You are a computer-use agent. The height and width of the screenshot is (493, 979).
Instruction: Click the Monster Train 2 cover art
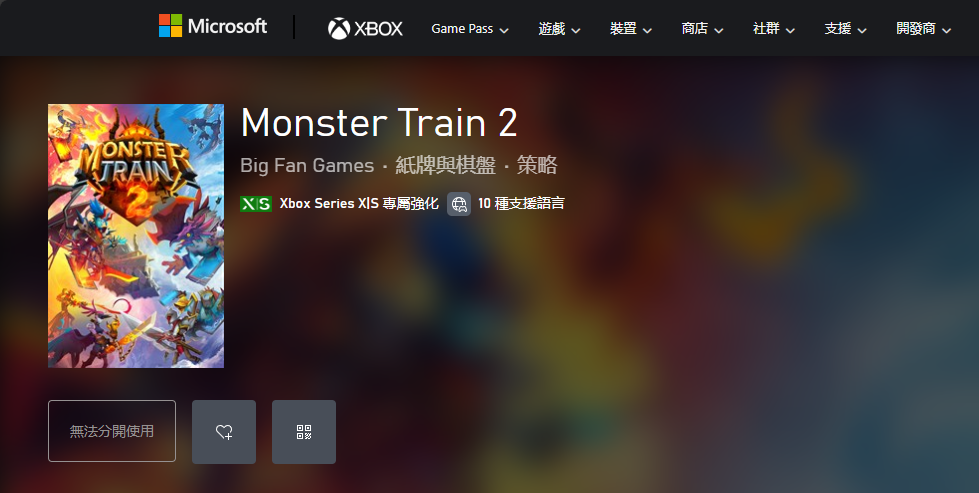pos(136,236)
